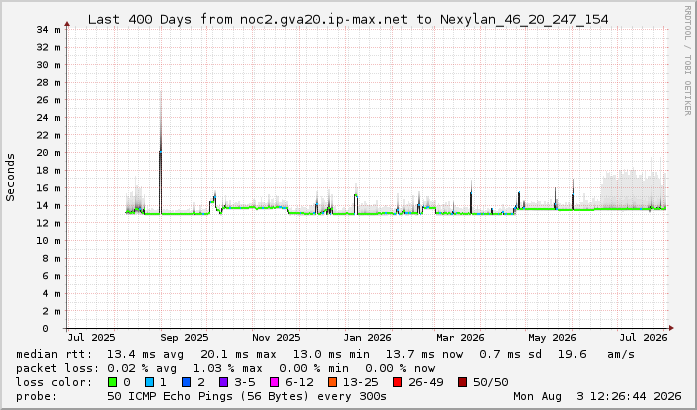
Task: Click the 'Nov 2025' x-axis label
Action: [x=276, y=338]
